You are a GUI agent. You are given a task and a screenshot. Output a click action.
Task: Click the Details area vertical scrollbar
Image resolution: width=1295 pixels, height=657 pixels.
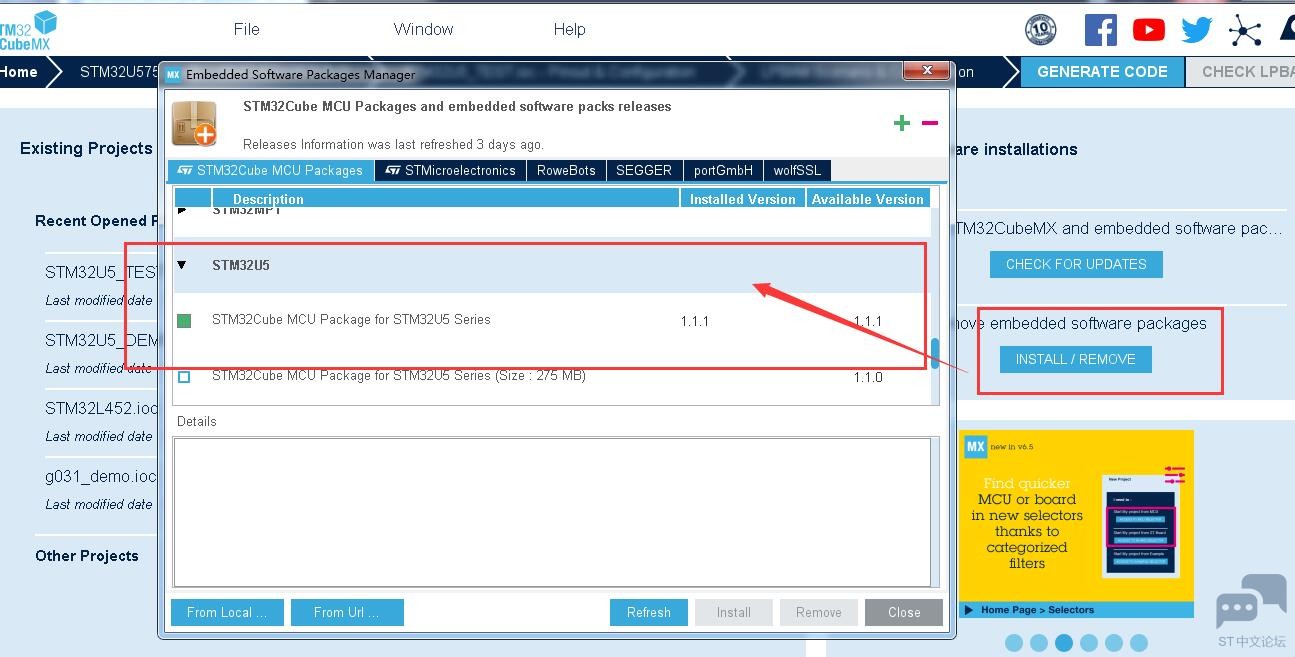pyautogui.click(x=935, y=511)
